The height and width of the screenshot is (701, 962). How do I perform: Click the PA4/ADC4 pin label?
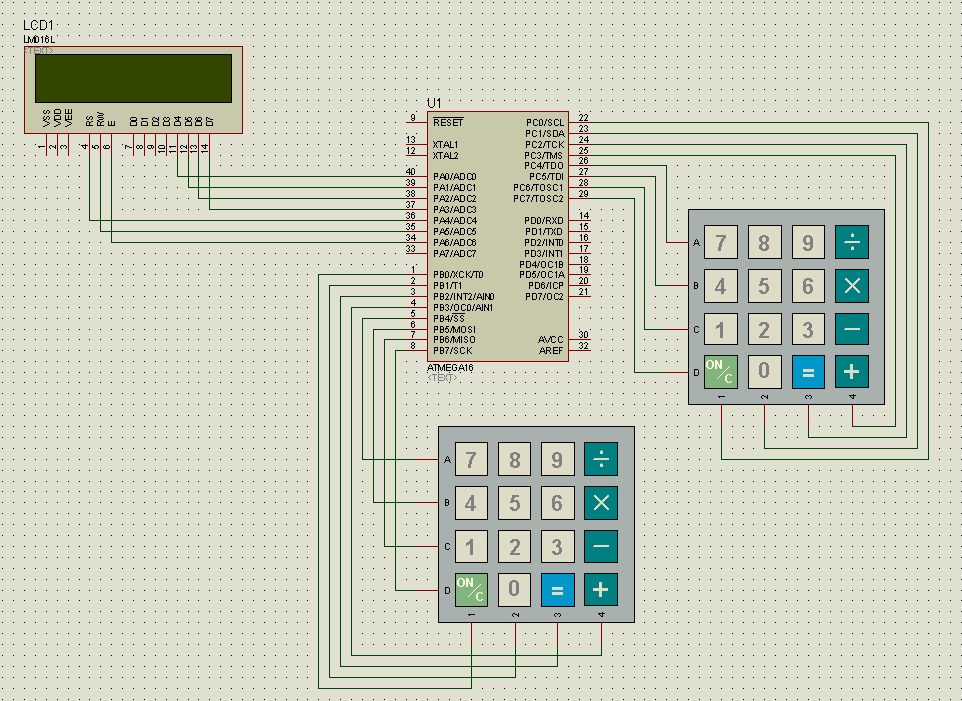[x=455, y=221]
